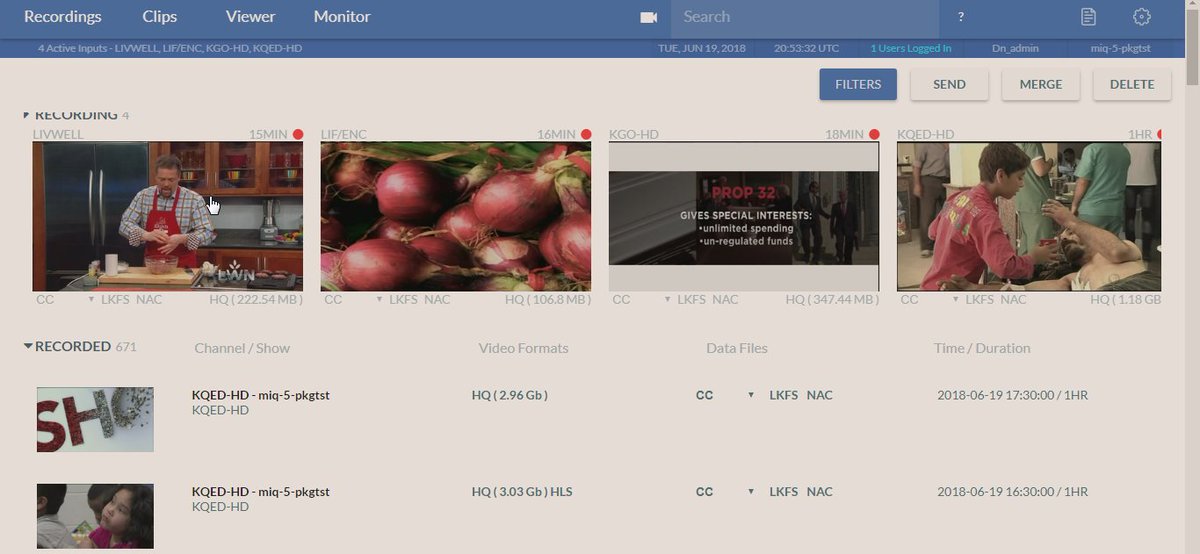Click 'HQ ( 3.03 Gb ) HLS' video format

point(523,492)
